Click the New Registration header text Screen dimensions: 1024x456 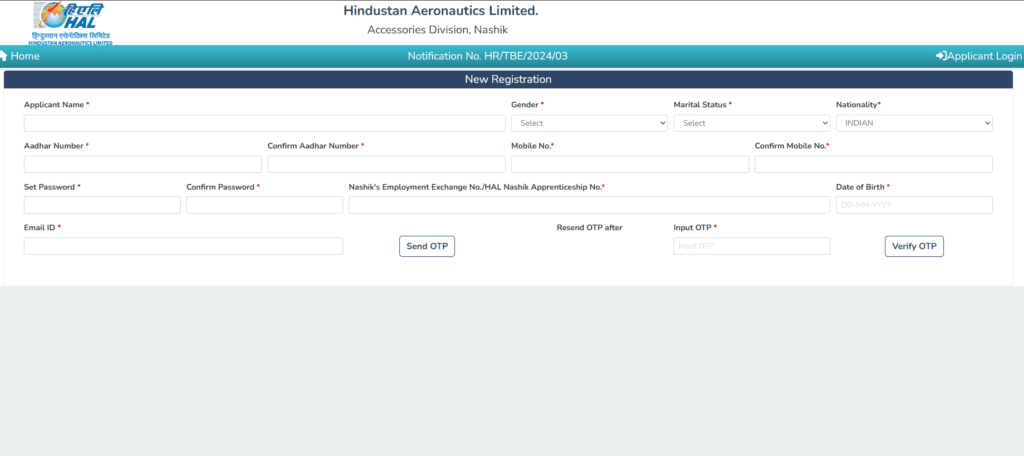(508, 80)
